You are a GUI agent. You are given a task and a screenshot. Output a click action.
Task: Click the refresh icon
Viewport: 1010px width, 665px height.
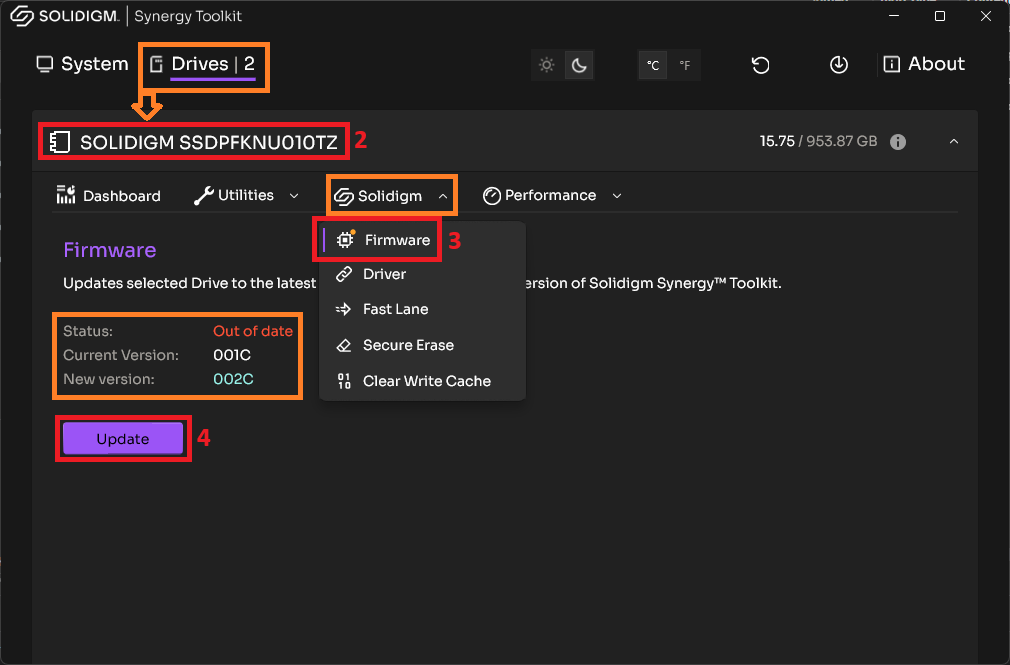click(761, 64)
